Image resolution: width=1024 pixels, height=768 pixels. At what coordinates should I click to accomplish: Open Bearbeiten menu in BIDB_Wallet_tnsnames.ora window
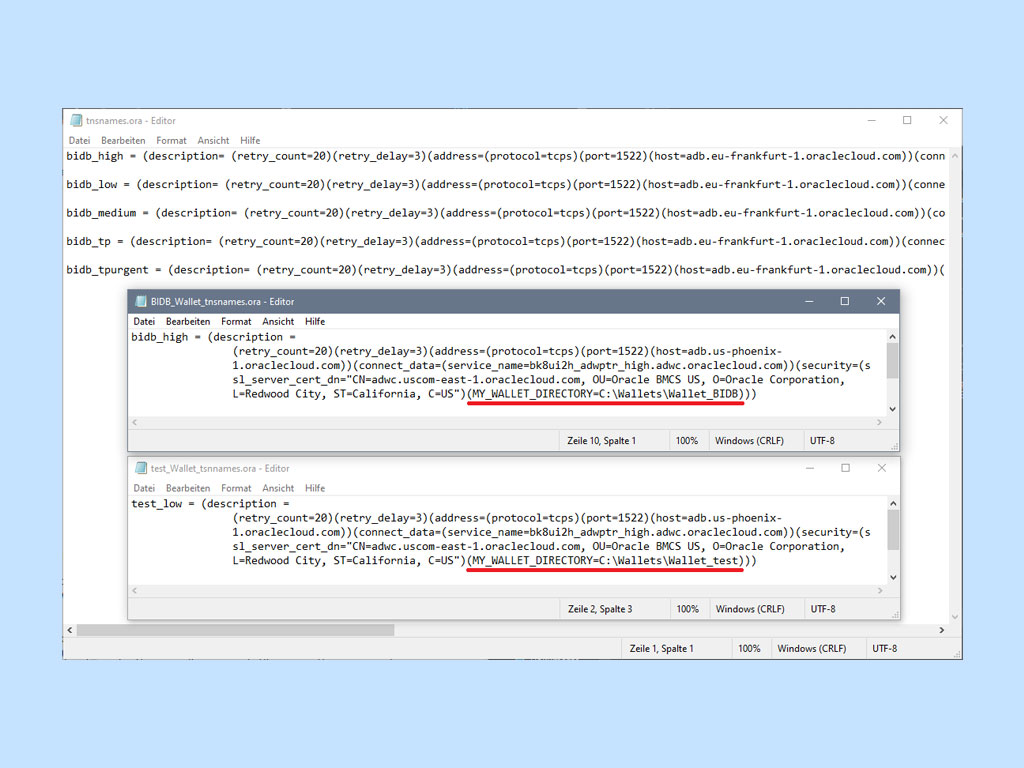pos(187,321)
